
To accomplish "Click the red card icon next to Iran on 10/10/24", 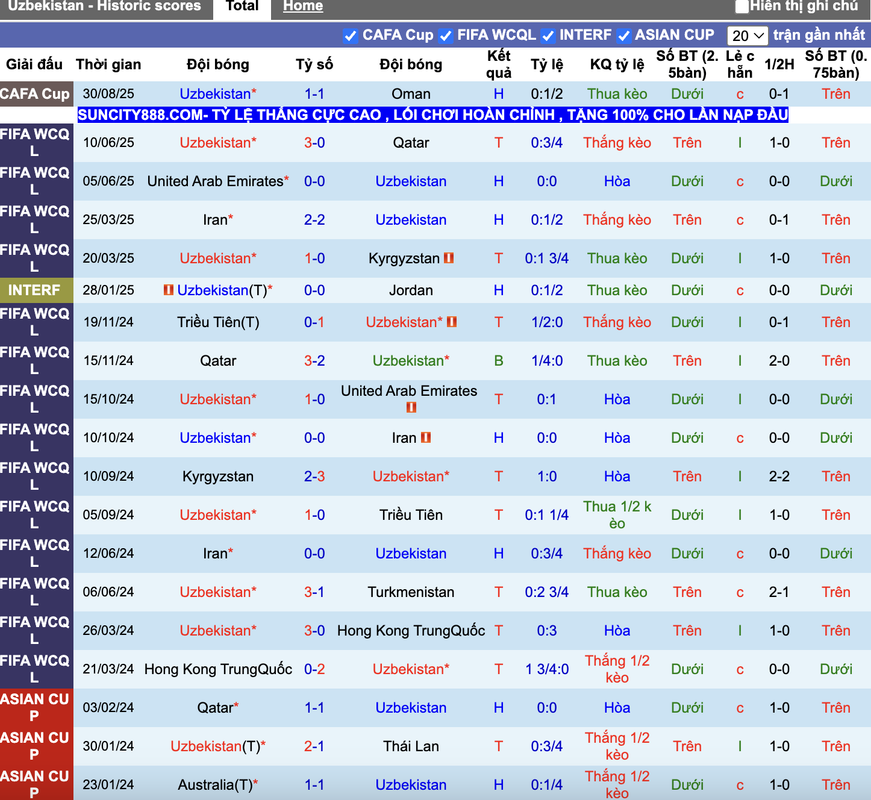I will click(x=426, y=437).
